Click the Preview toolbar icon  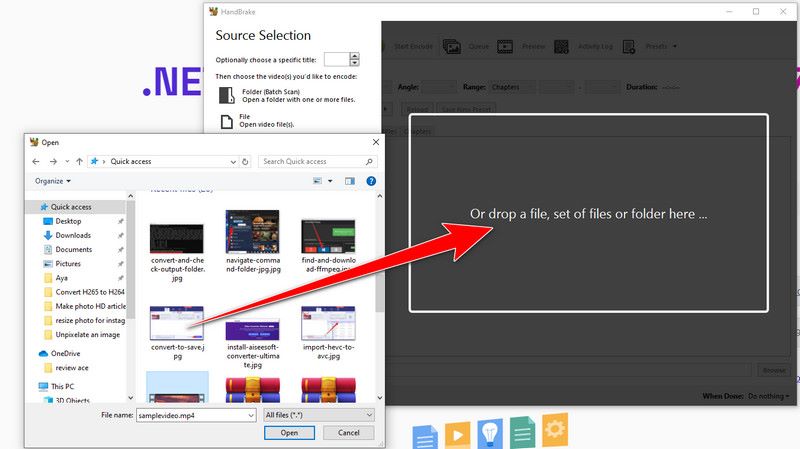(505, 46)
